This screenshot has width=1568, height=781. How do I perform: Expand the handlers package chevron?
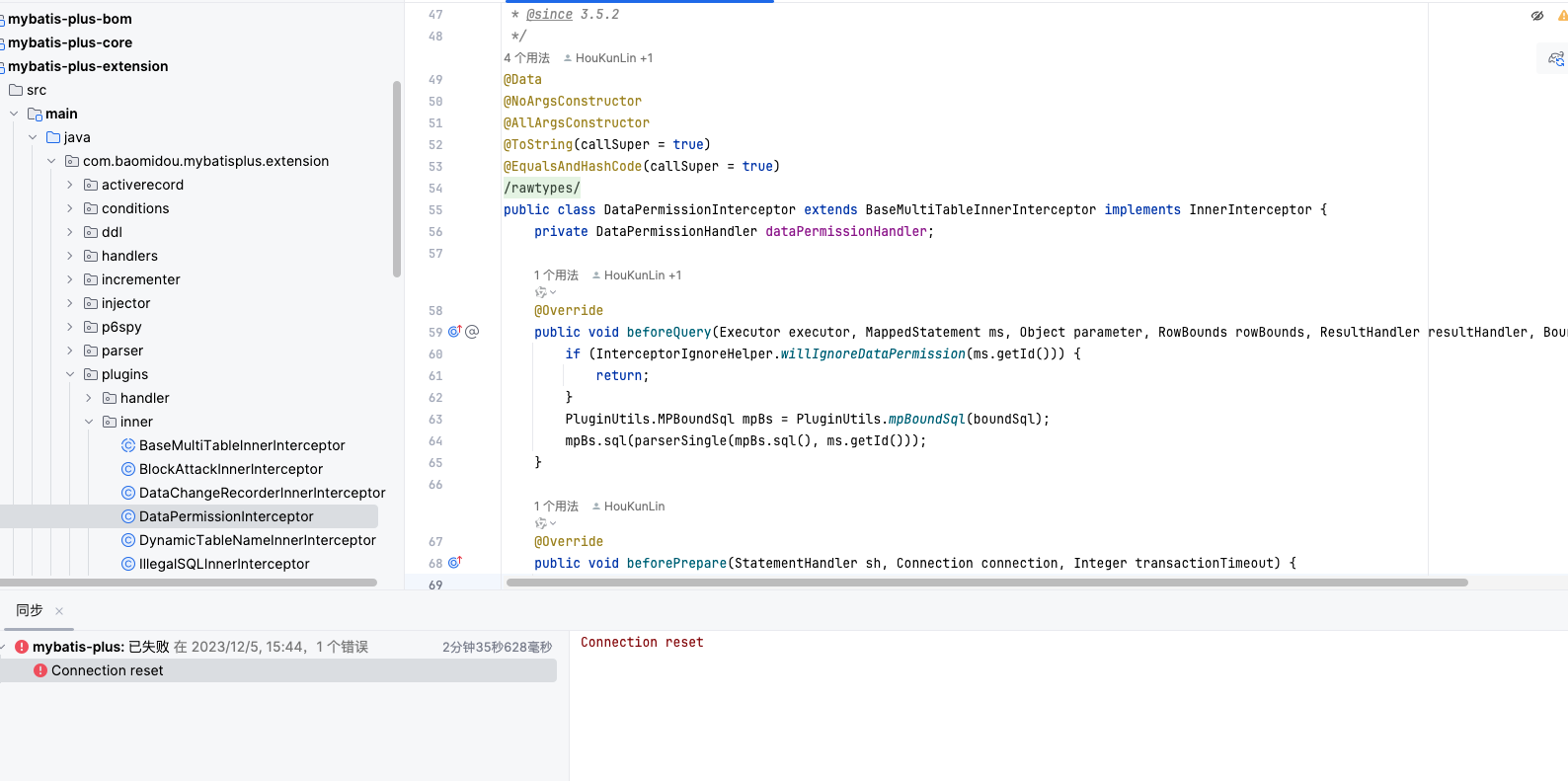pos(70,256)
